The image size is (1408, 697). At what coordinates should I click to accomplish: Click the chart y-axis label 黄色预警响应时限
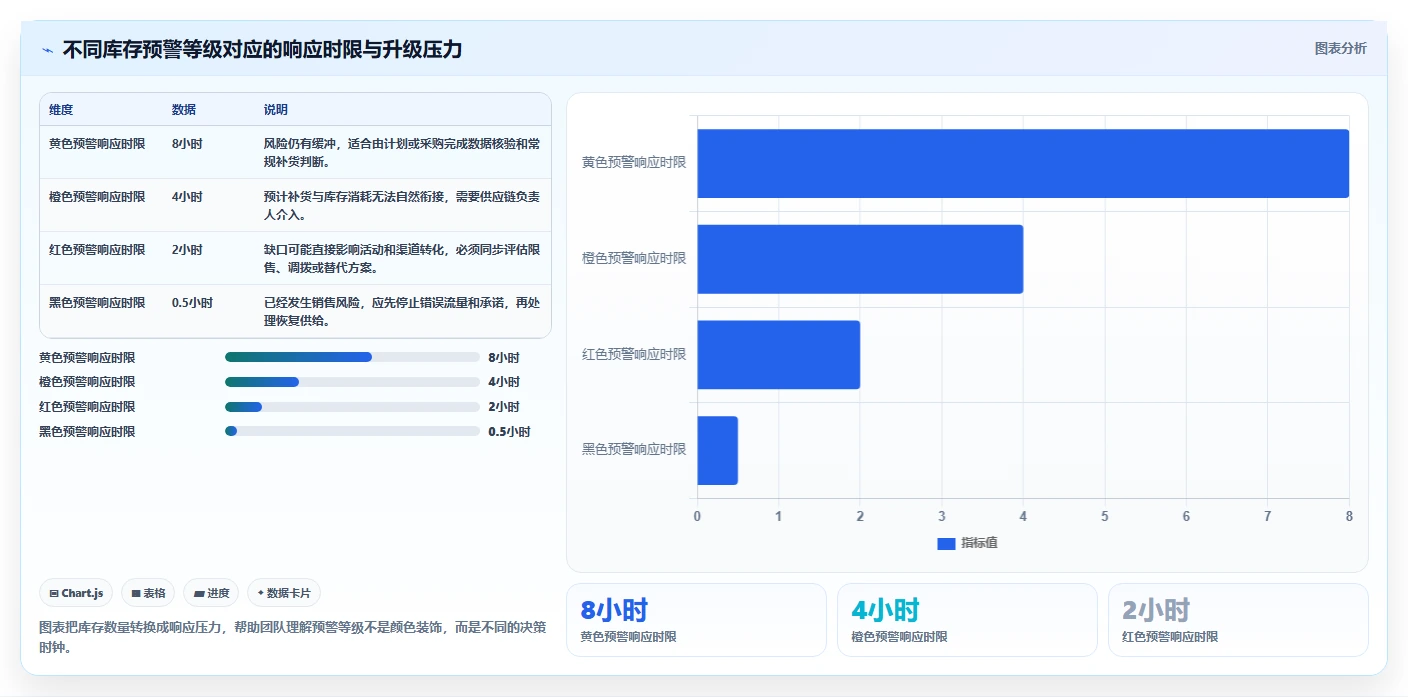point(634,162)
